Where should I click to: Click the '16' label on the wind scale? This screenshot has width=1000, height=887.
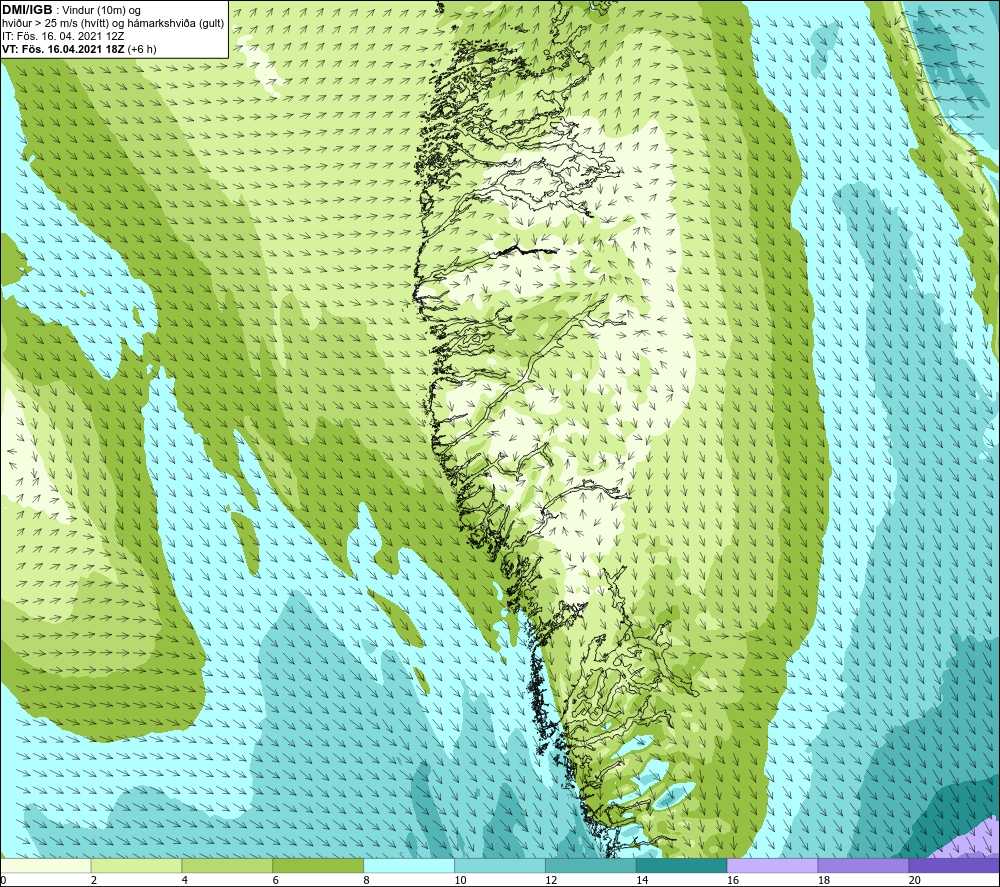(733, 880)
